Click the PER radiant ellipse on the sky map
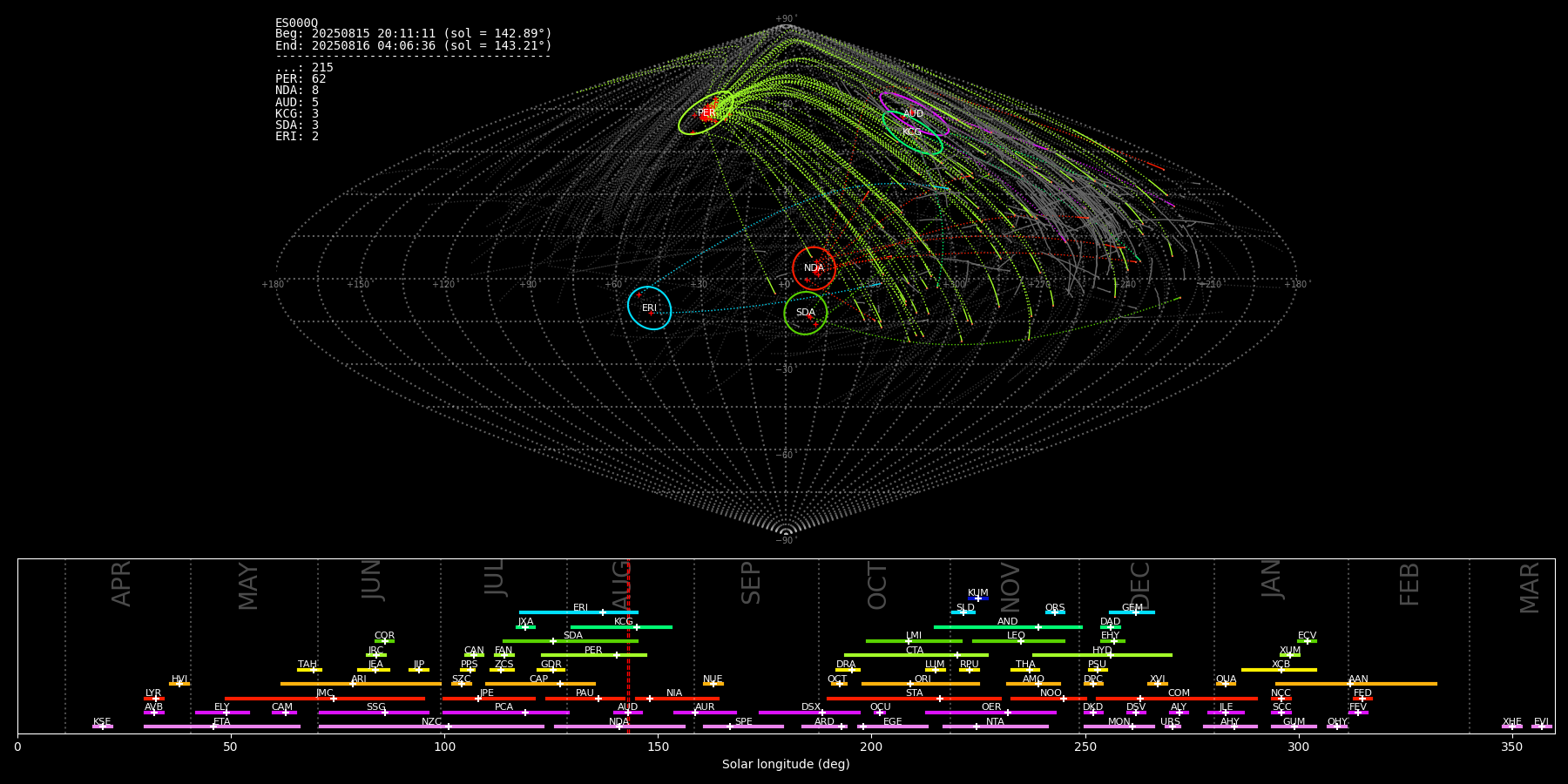The image size is (1568, 784). tap(706, 112)
